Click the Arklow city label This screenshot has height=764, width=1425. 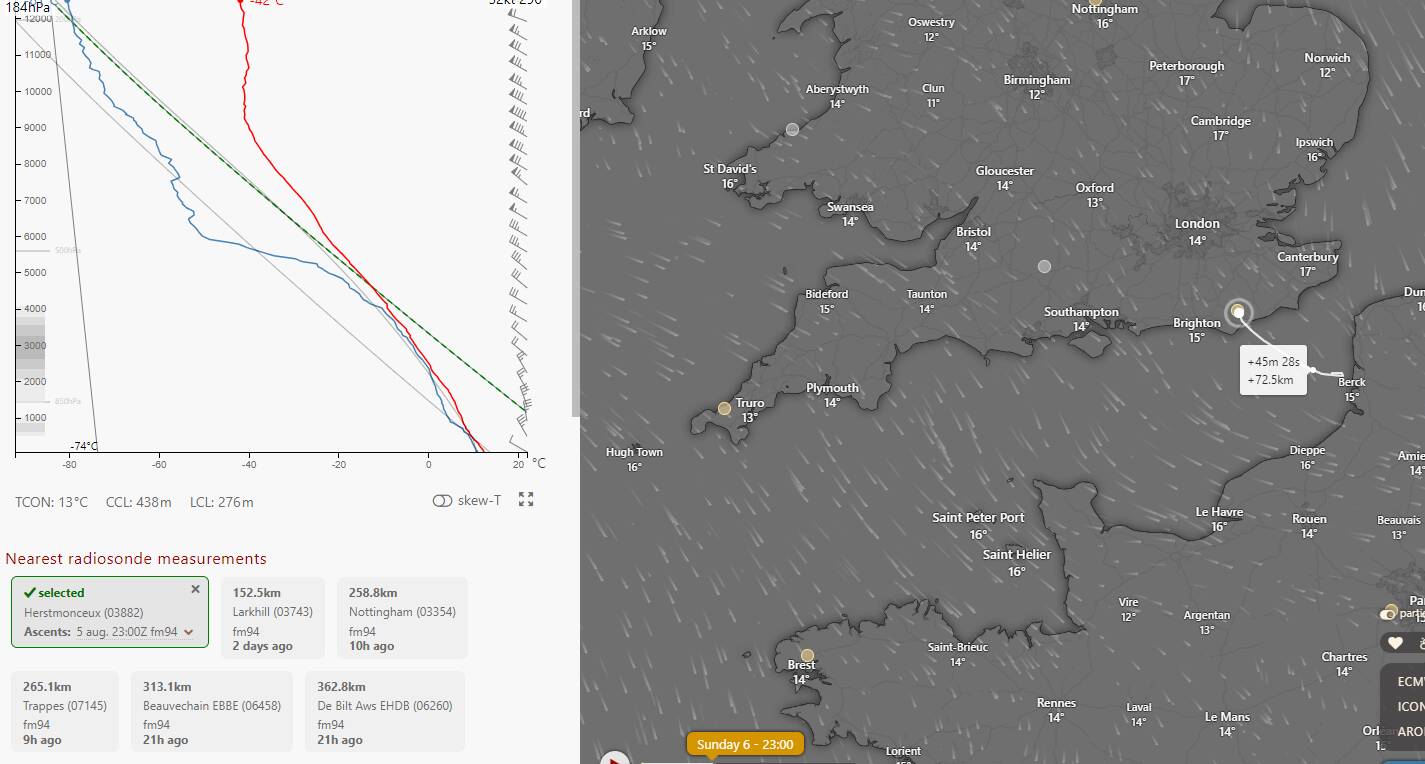(649, 31)
